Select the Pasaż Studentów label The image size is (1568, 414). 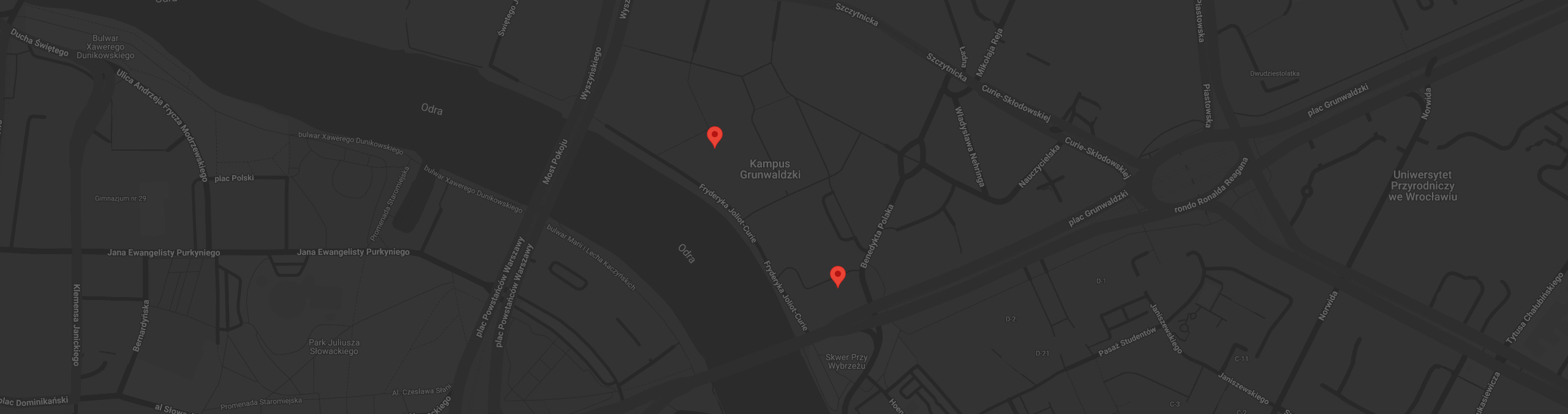pos(1127,341)
